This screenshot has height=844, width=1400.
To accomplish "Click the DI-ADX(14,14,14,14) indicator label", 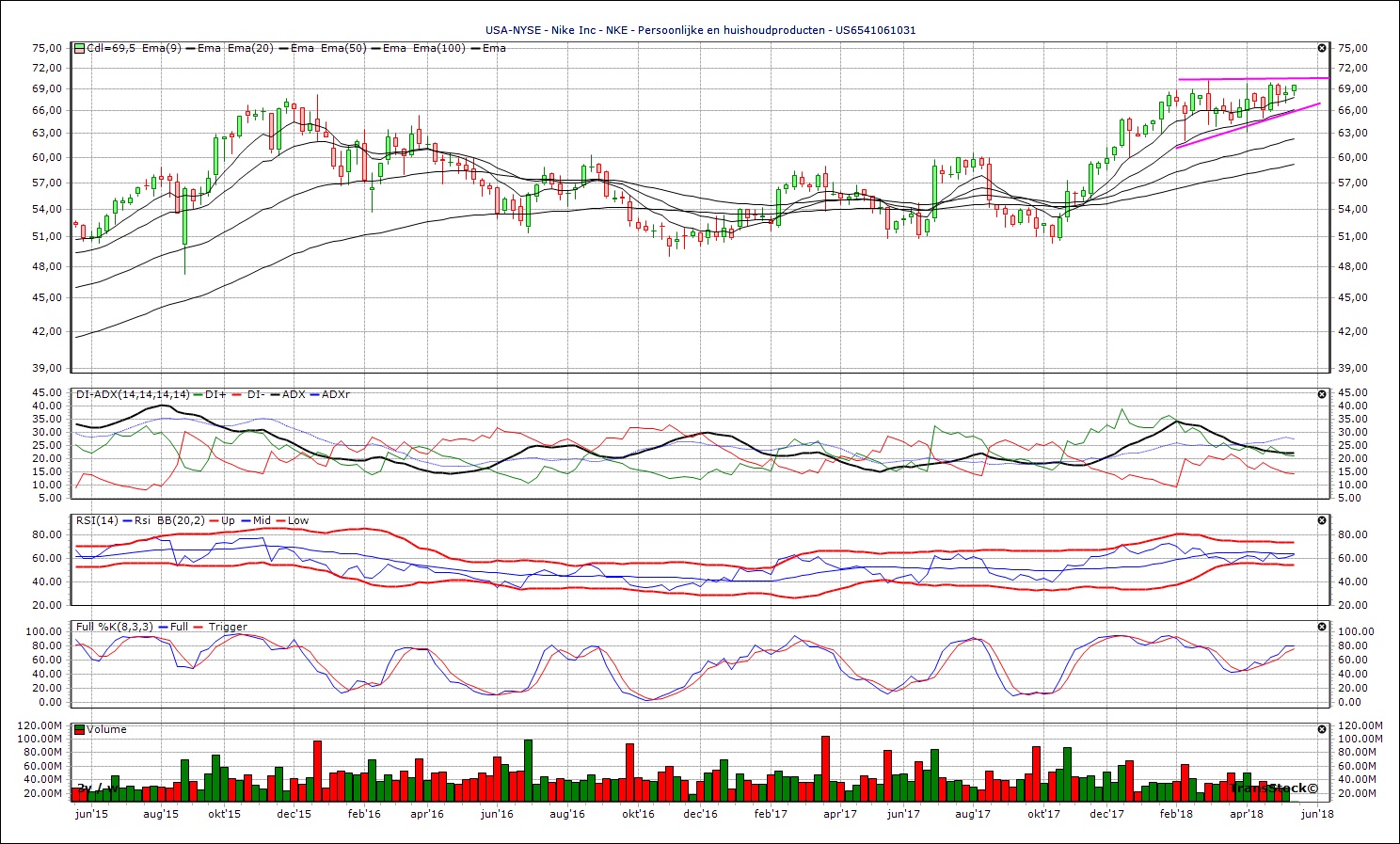I will point(133,394).
